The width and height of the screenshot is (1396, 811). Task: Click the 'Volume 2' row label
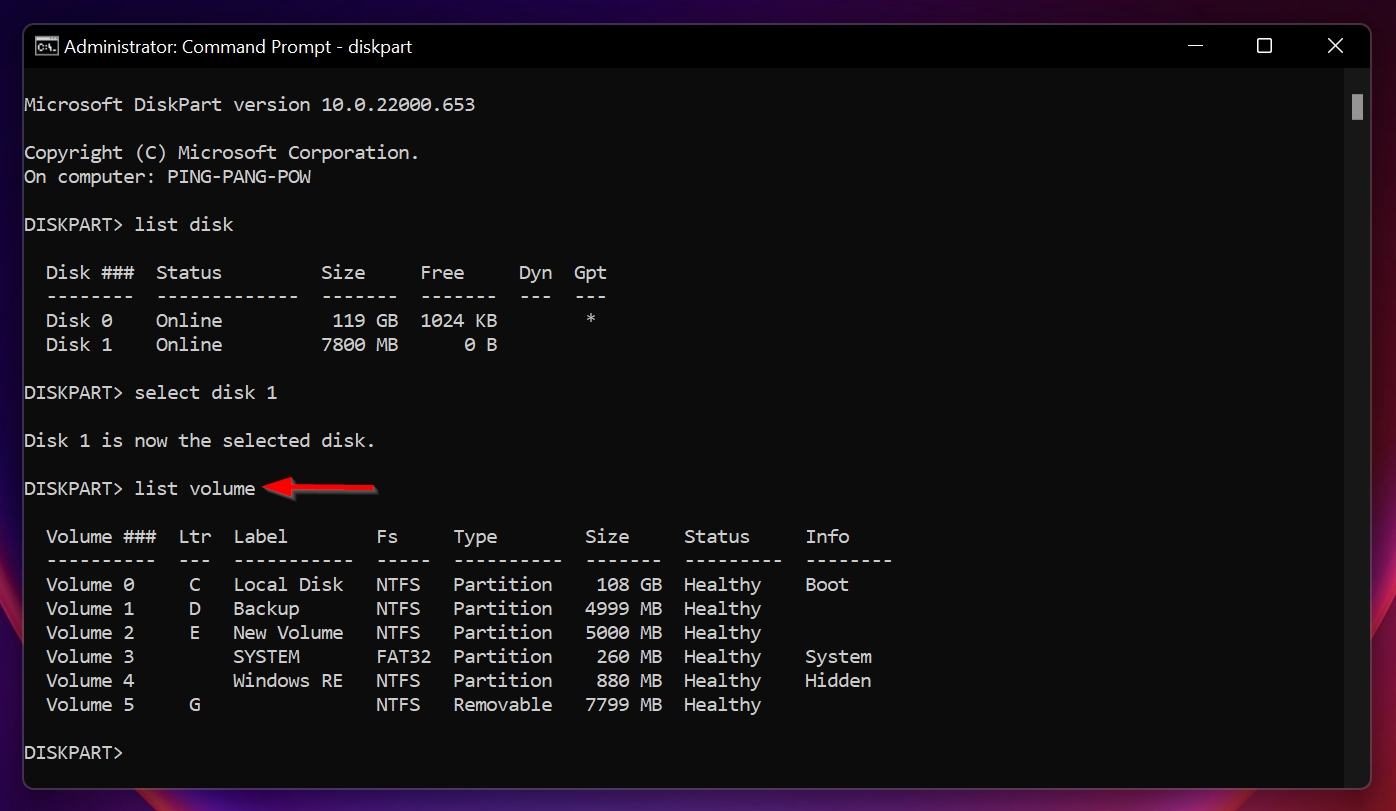click(x=90, y=633)
